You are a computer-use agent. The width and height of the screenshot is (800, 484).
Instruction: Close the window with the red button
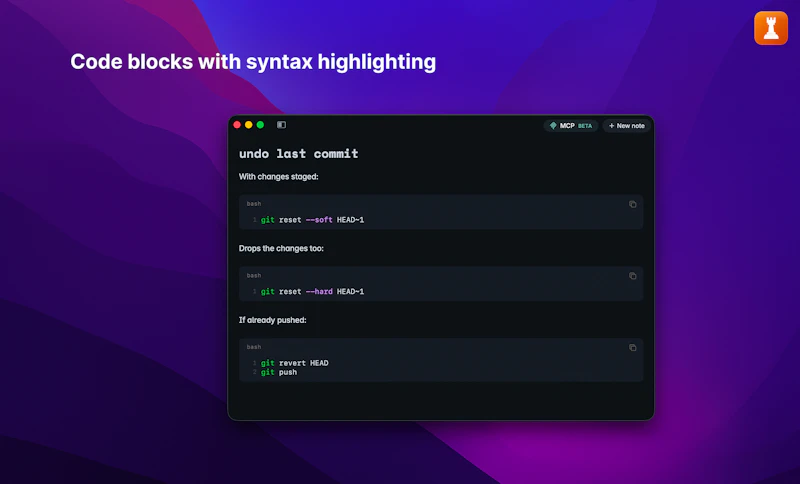(237, 125)
